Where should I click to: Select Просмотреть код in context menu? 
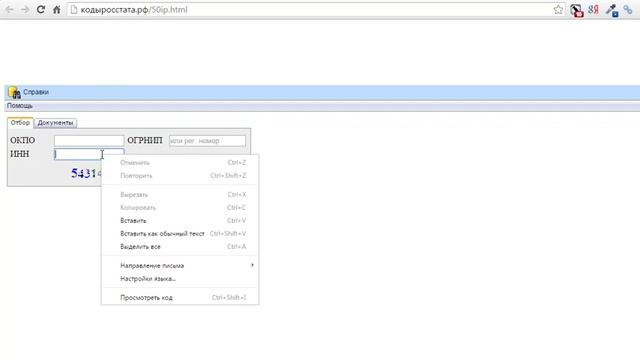pyautogui.click(x=180, y=298)
